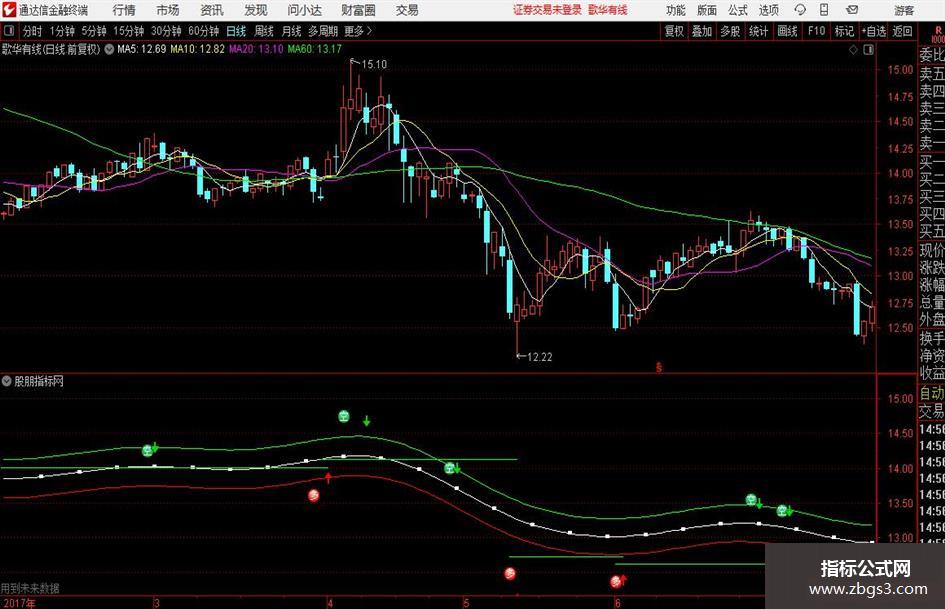Switch to 周线 weekly period

tap(264, 31)
